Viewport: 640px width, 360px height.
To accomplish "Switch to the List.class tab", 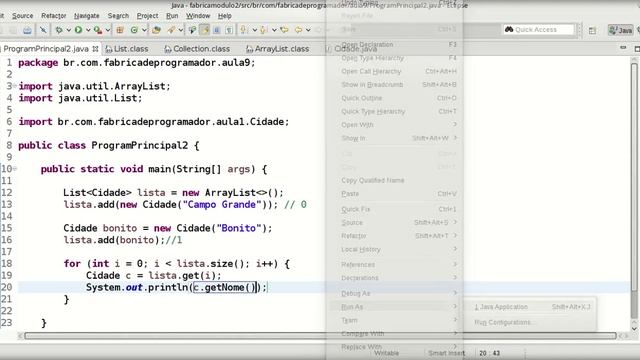I will click(x=127, y=49).
